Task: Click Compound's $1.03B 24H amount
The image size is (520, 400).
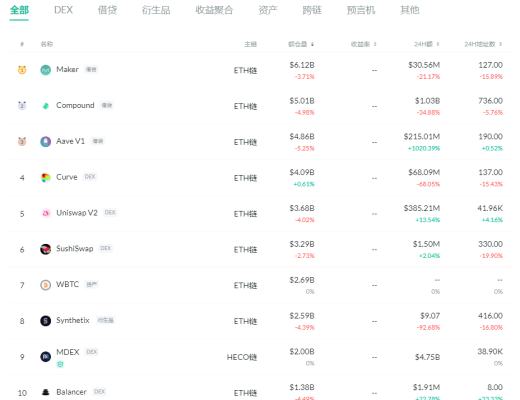Action: point(427,101)
